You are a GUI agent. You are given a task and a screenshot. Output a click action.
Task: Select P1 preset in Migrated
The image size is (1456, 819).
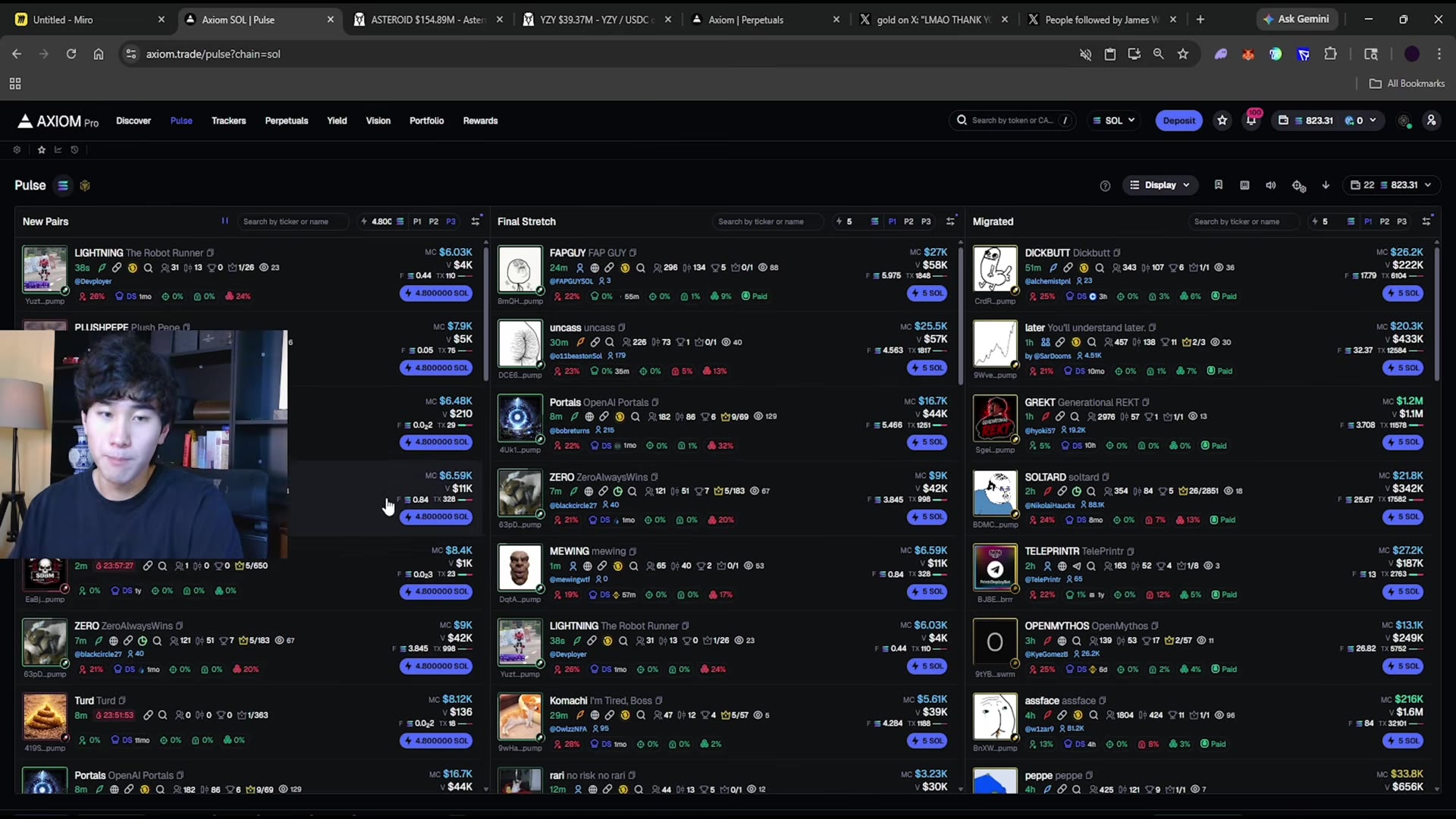tap(1368, 221)
